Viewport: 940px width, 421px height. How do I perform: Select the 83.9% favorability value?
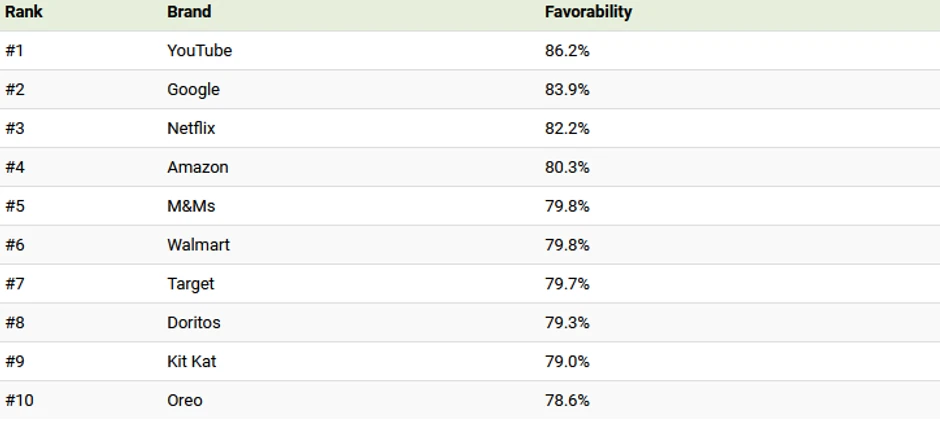coord(567,89)
